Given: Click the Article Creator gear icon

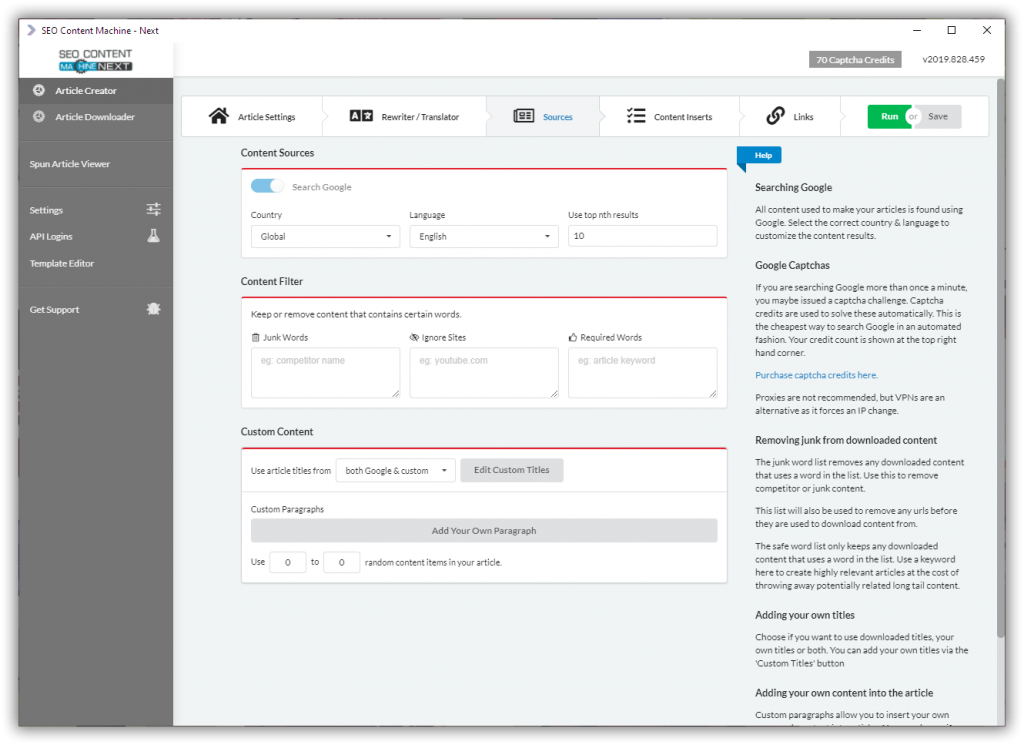Looking at the screenshot, I should (39, 90).
